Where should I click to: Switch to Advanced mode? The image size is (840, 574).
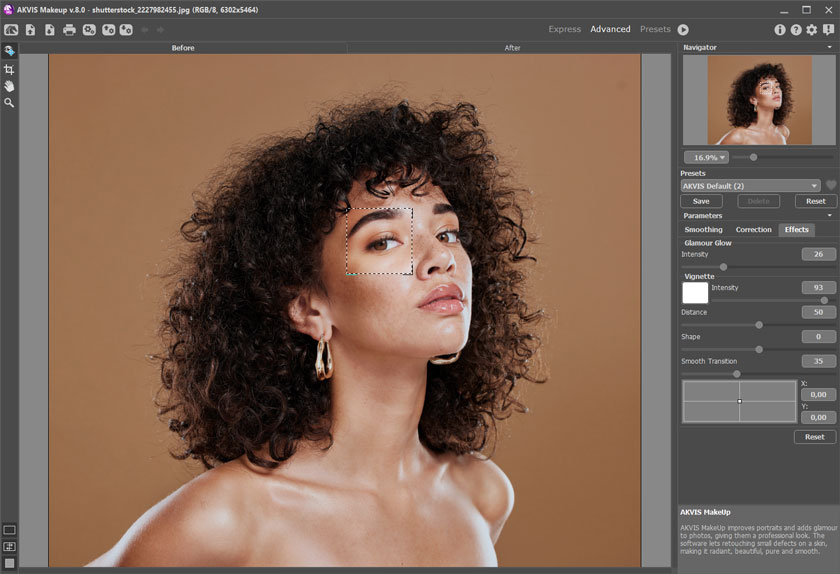tap(610, 29)
